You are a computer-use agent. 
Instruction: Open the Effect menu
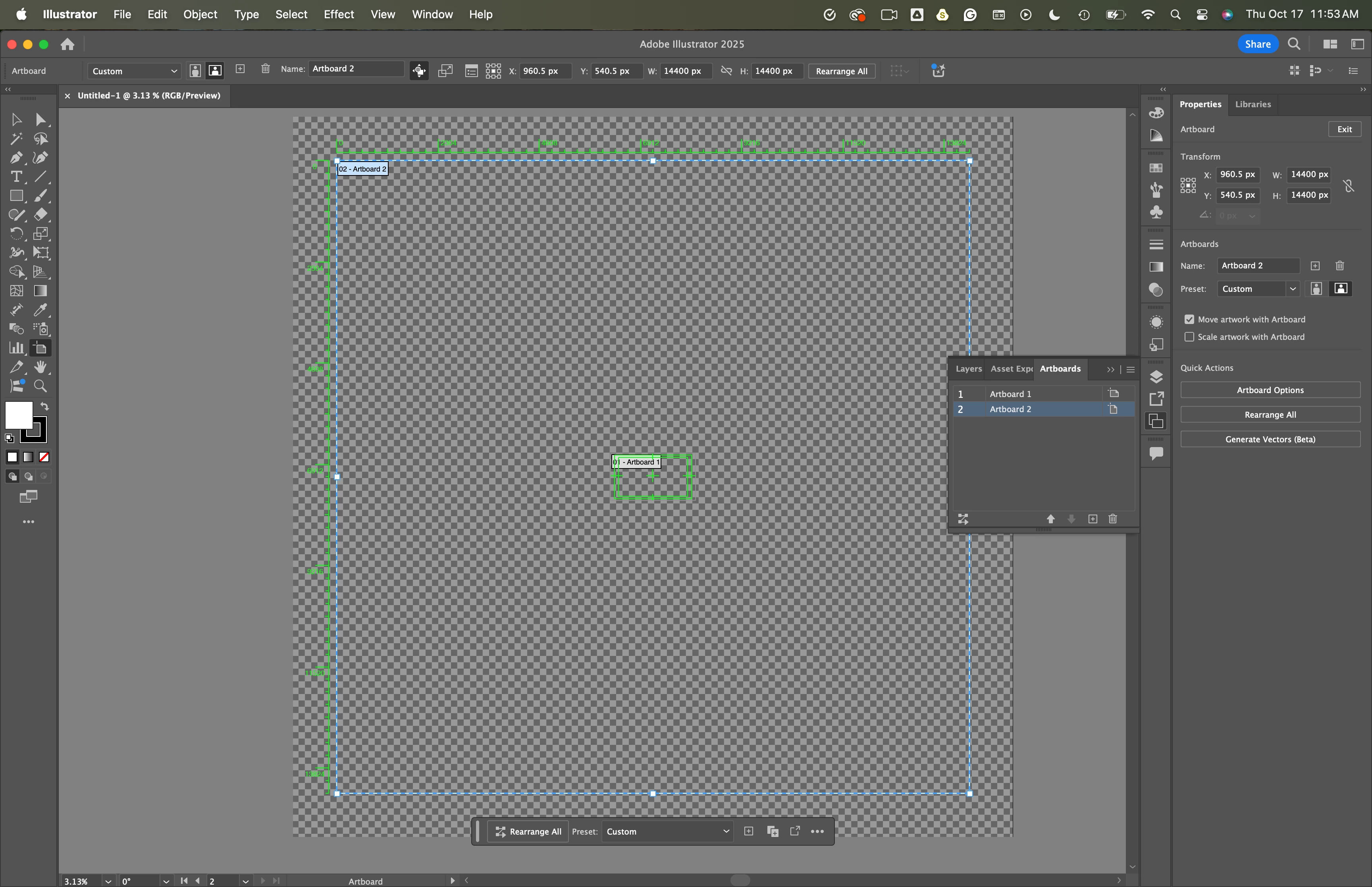pyautogui.click(x=339, y=14)
